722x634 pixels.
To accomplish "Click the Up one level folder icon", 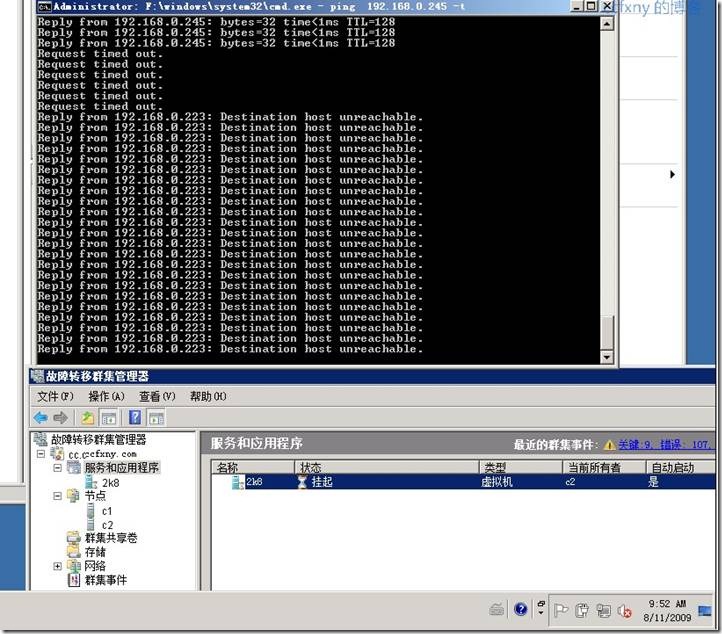I will coord(87,418).
